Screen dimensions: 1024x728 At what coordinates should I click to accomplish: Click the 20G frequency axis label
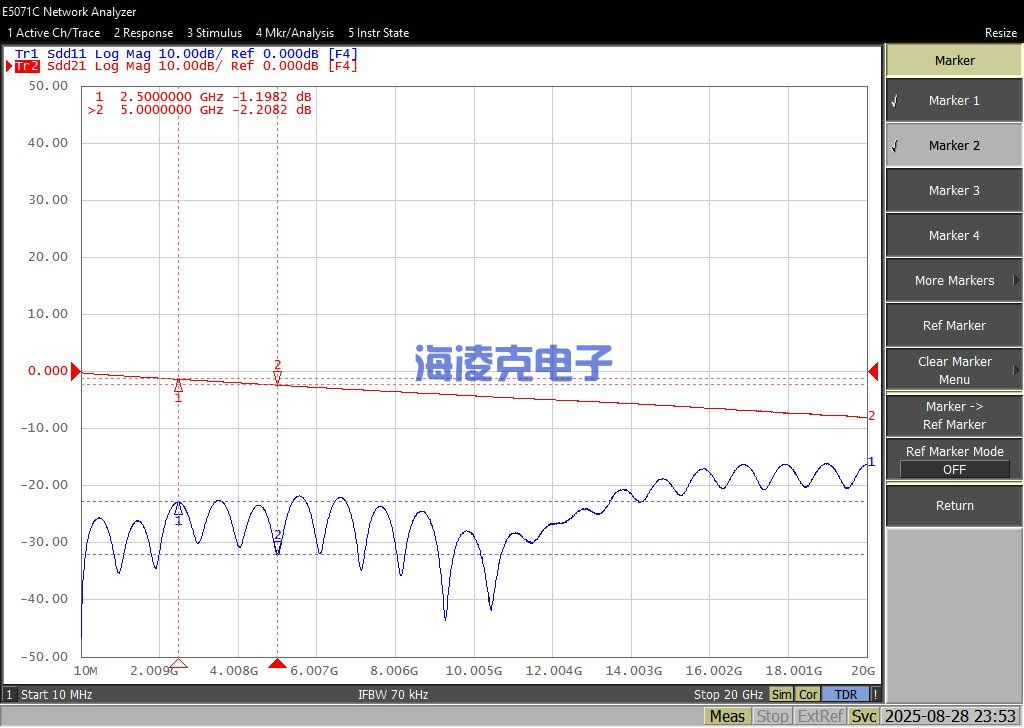tap(863, 671)
